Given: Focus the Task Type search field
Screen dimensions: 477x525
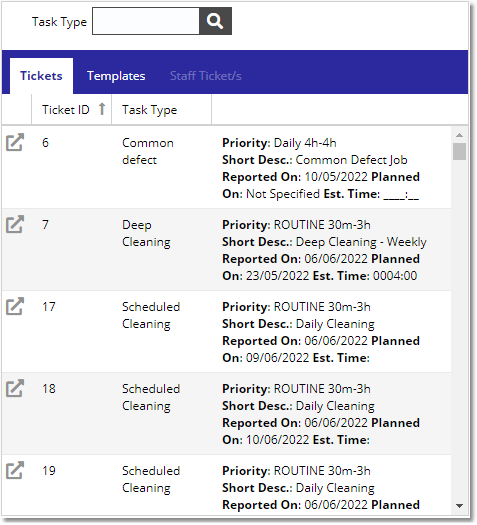Looking at the screenshot, I should point(146,21).
